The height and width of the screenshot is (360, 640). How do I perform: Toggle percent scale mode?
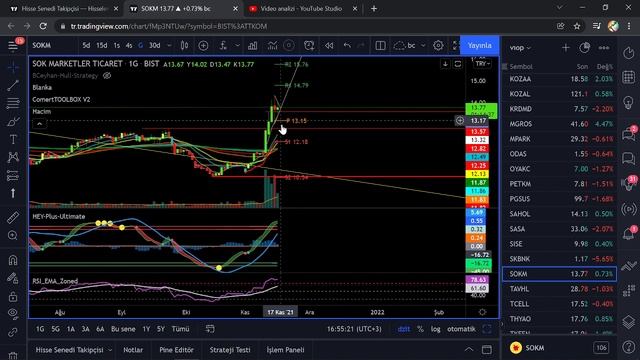pyautogui.click(x=420, y=329)
